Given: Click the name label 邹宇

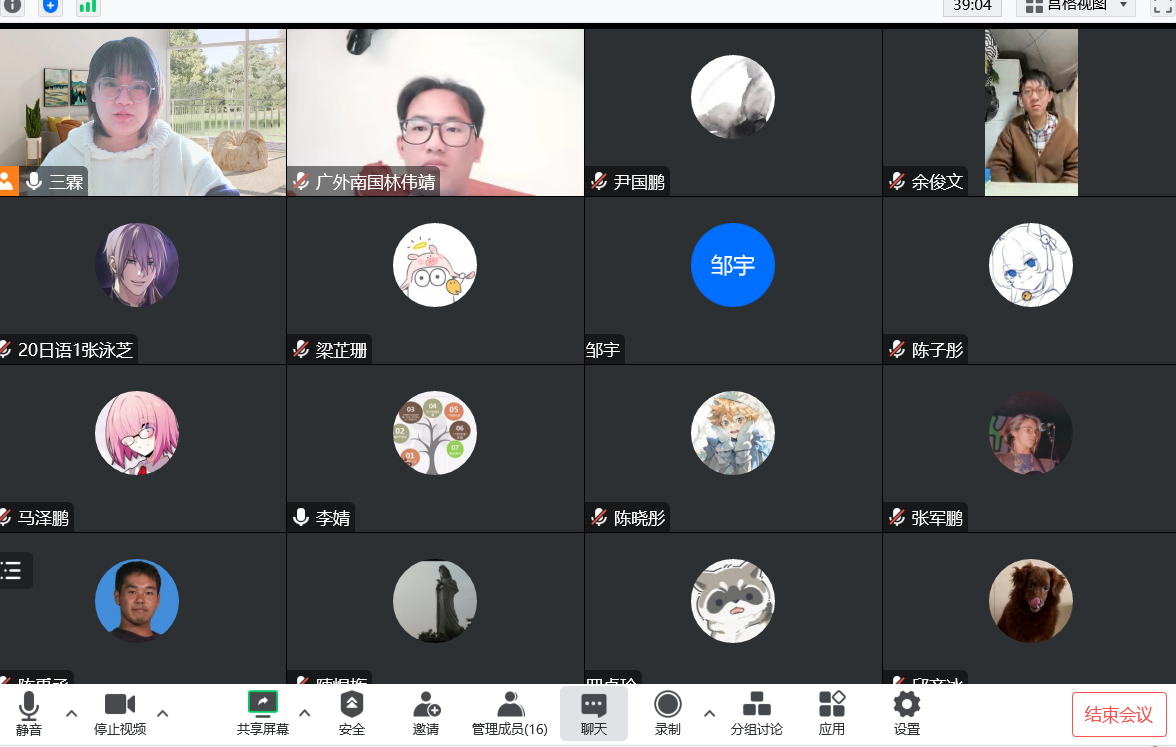Looking at the screenshot, I should (x=603, y=350).
